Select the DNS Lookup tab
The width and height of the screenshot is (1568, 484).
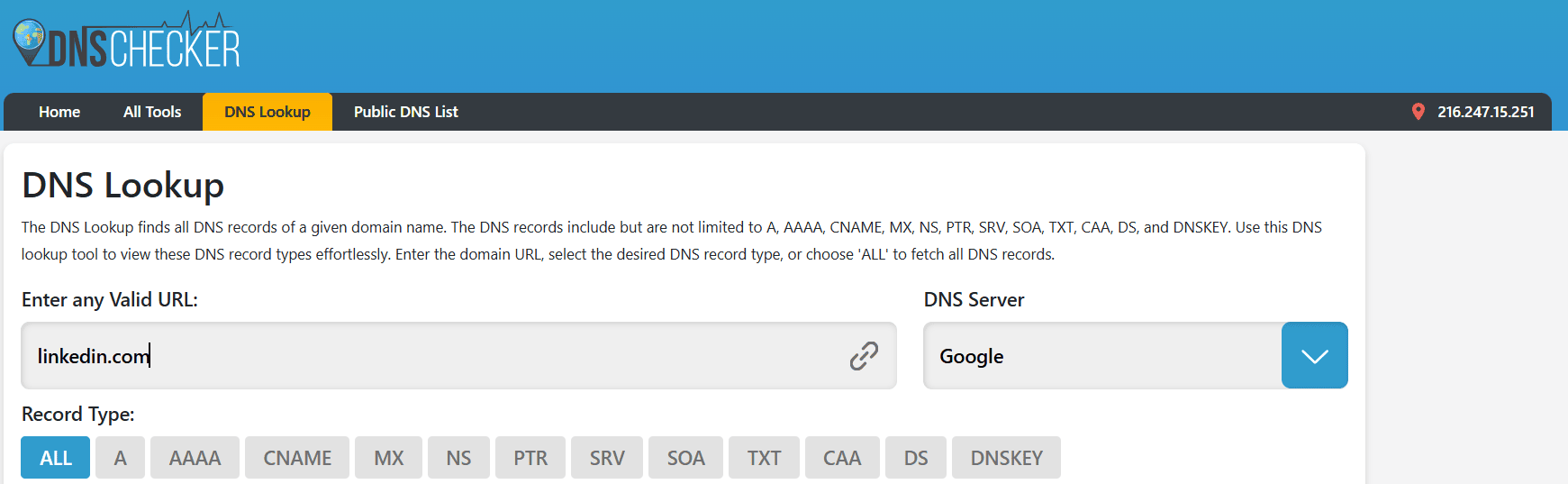(x=267, y=112)
